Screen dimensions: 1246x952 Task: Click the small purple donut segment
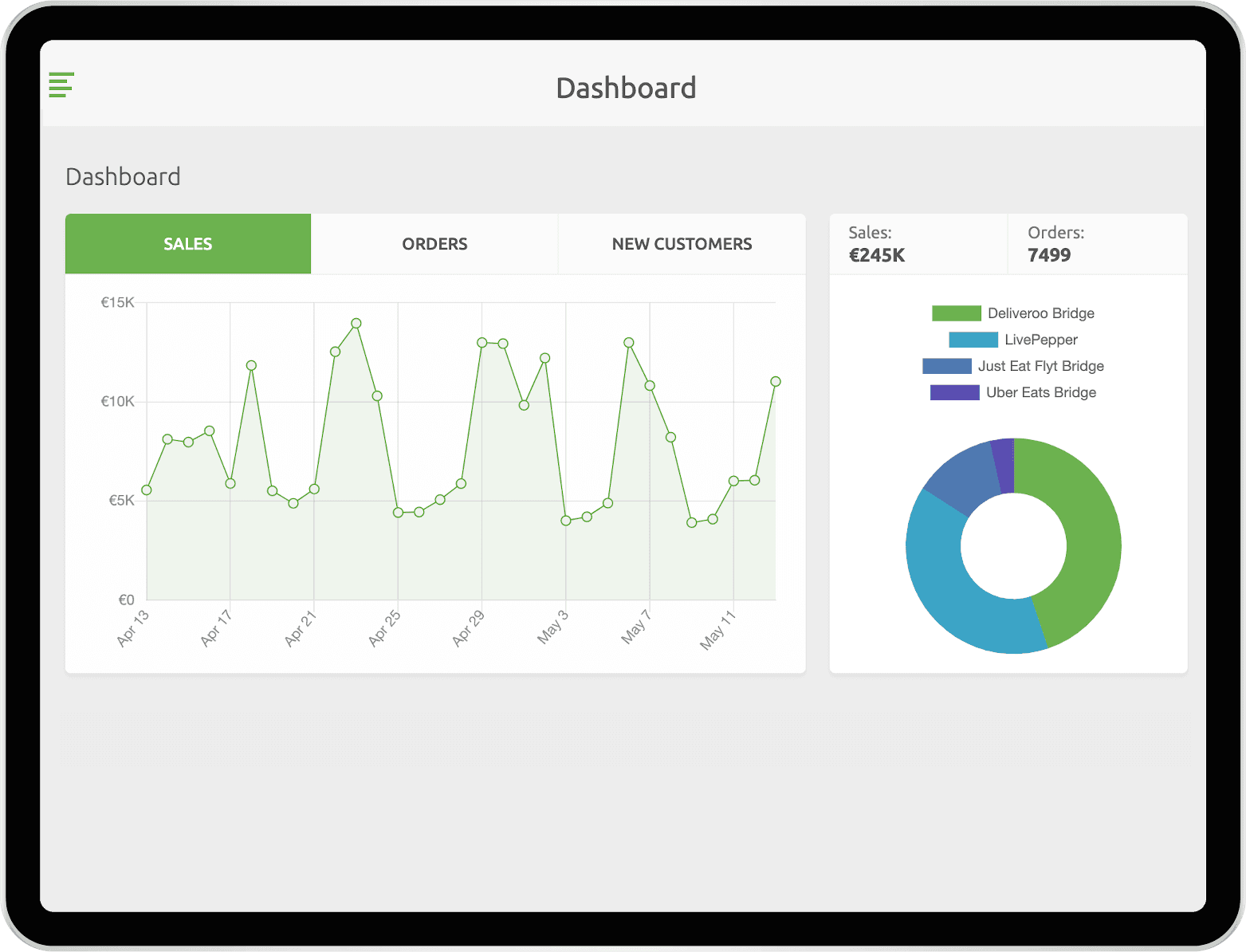pyautogui.click(x=1004, y=466)
